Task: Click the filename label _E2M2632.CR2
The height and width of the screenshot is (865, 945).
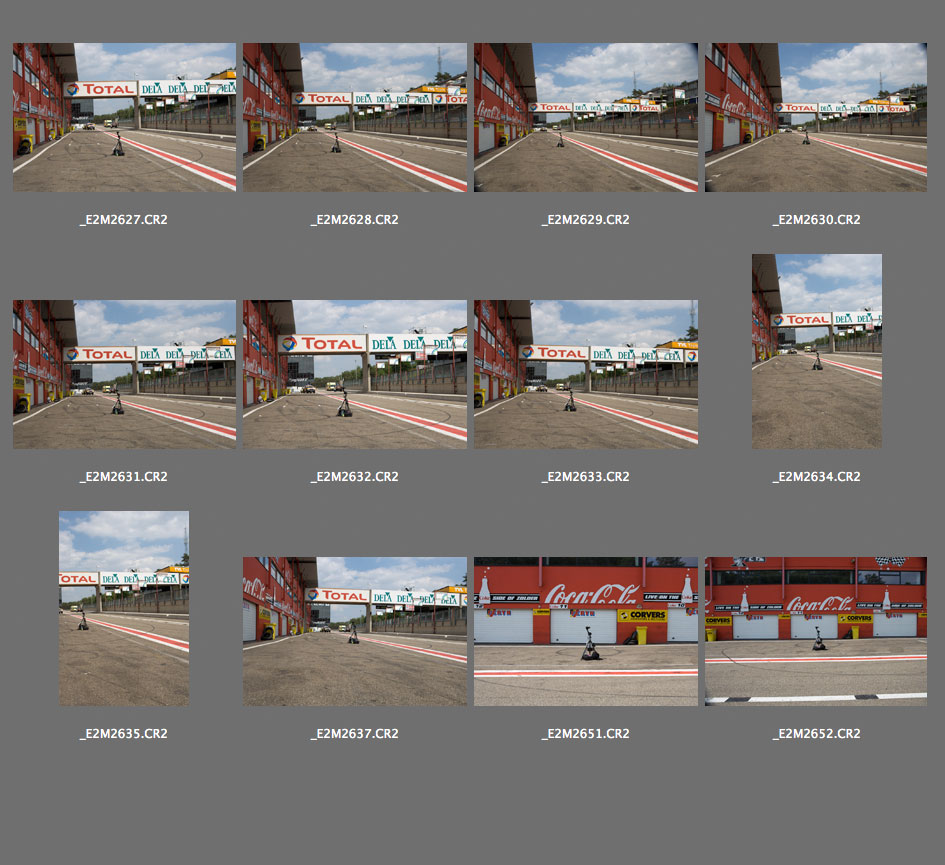Action: tap(355, 477)
